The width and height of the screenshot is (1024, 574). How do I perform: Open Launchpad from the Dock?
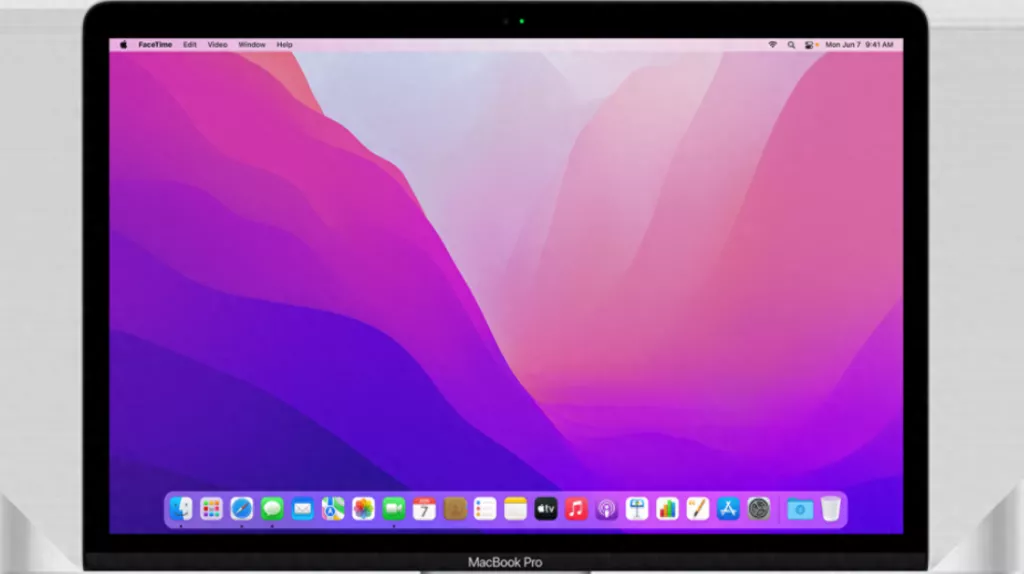point(211,509)
